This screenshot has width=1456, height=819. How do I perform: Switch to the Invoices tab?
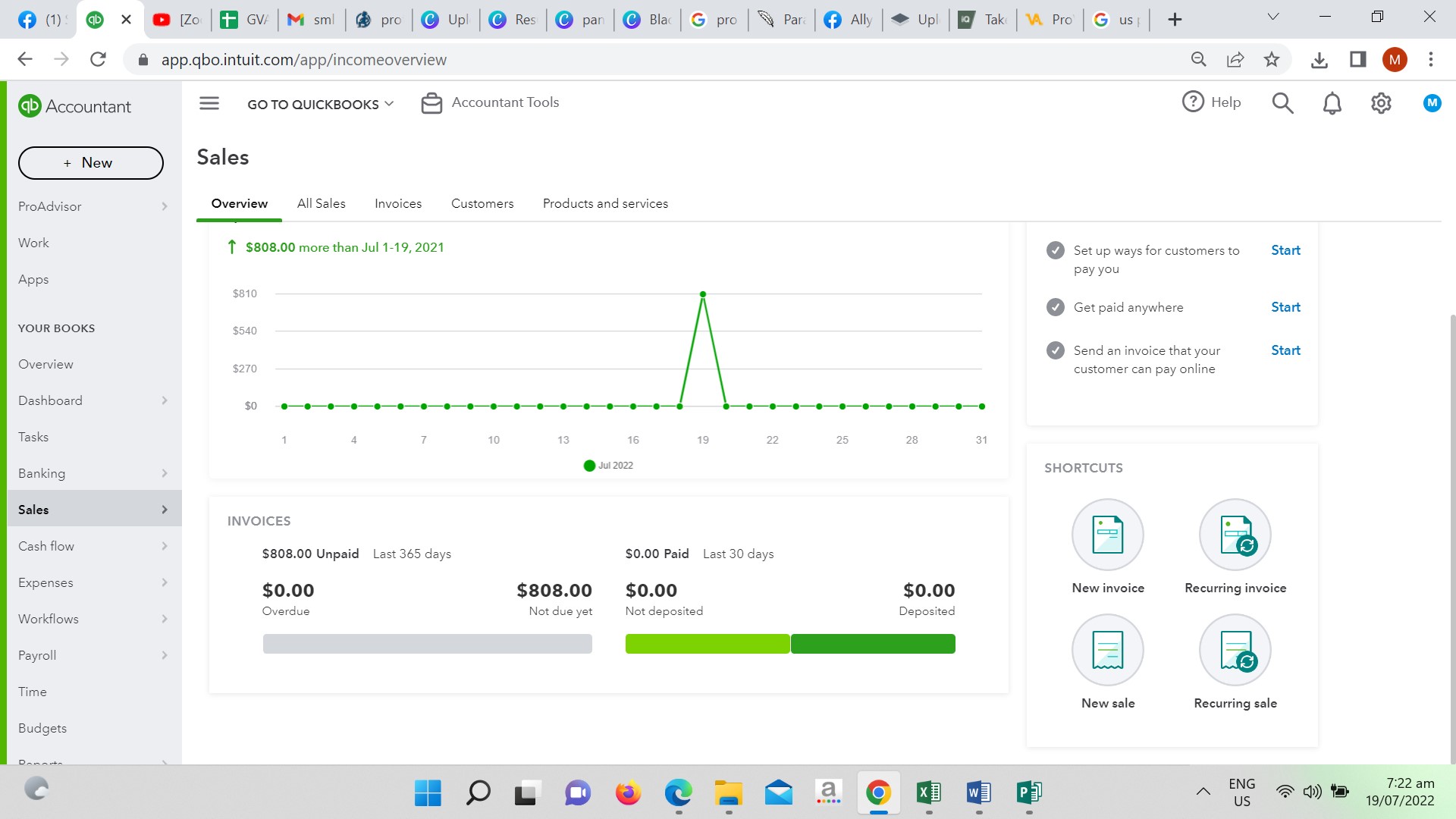pos(398,203)
